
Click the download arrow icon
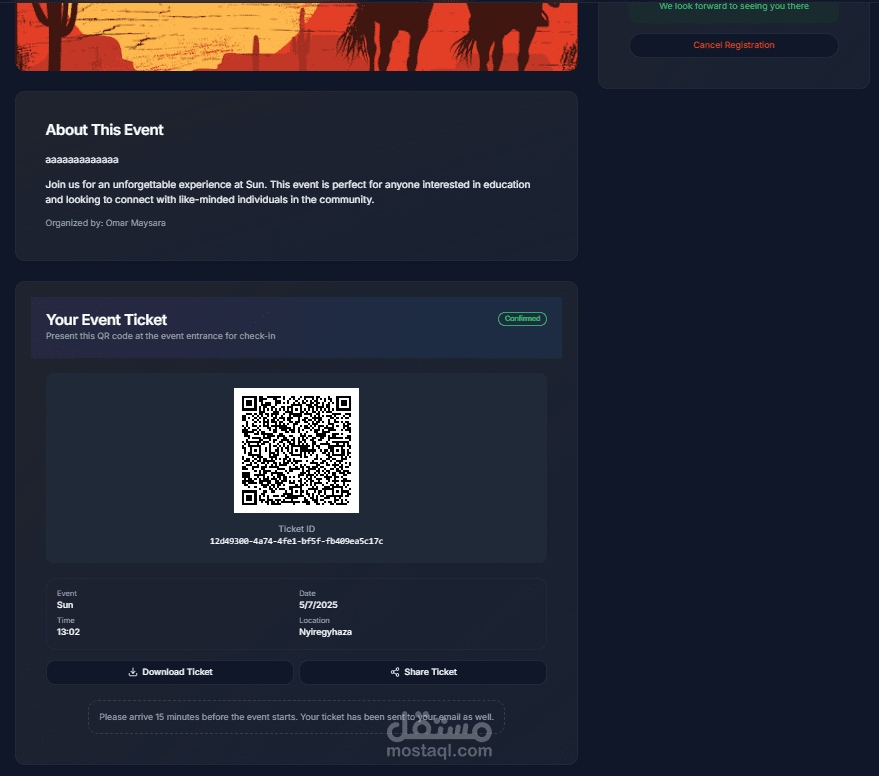click(x=133, y=672)
